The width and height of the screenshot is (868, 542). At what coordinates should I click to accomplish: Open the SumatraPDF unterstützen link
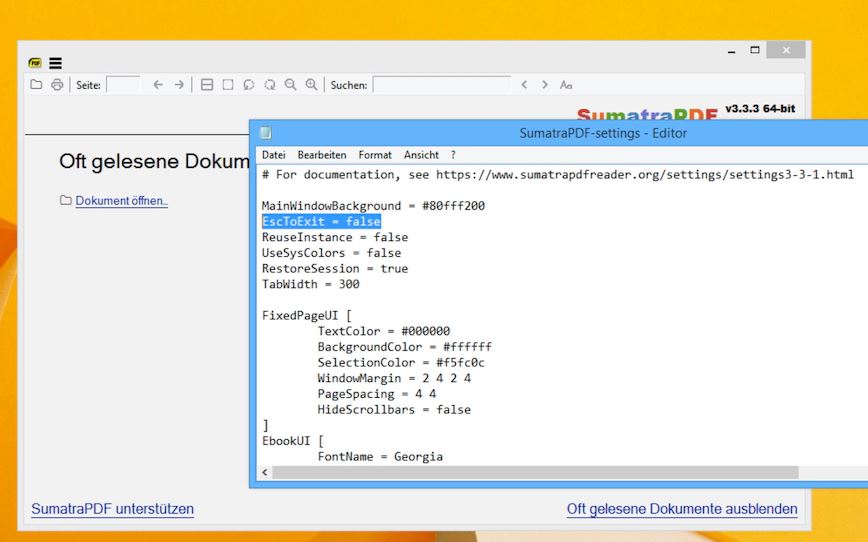(x=112, y=509)
